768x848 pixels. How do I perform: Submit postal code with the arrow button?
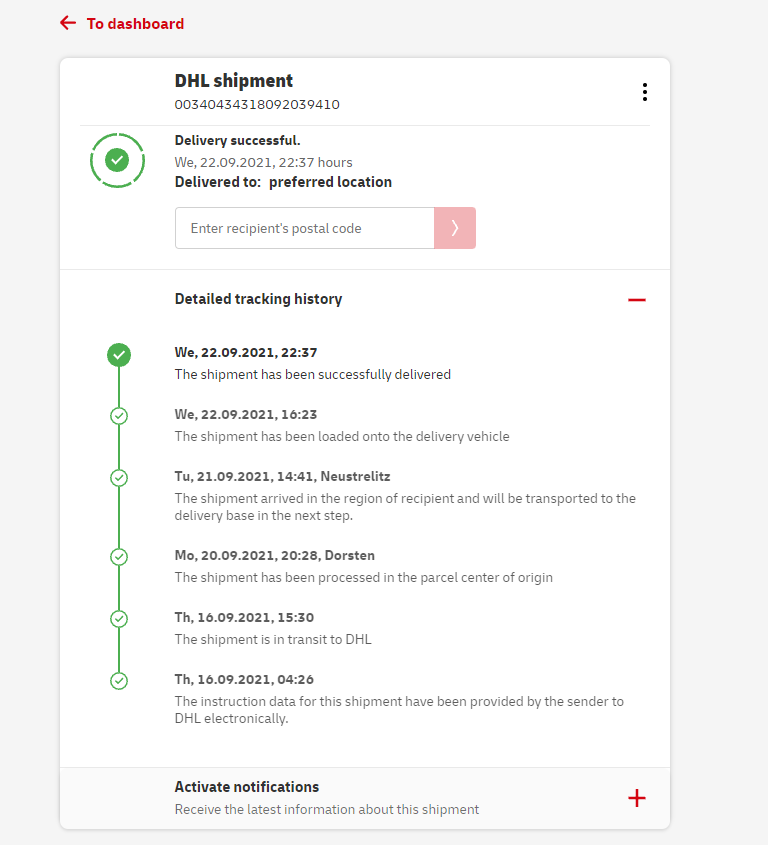pyautogui.click(x=455, y=228)
